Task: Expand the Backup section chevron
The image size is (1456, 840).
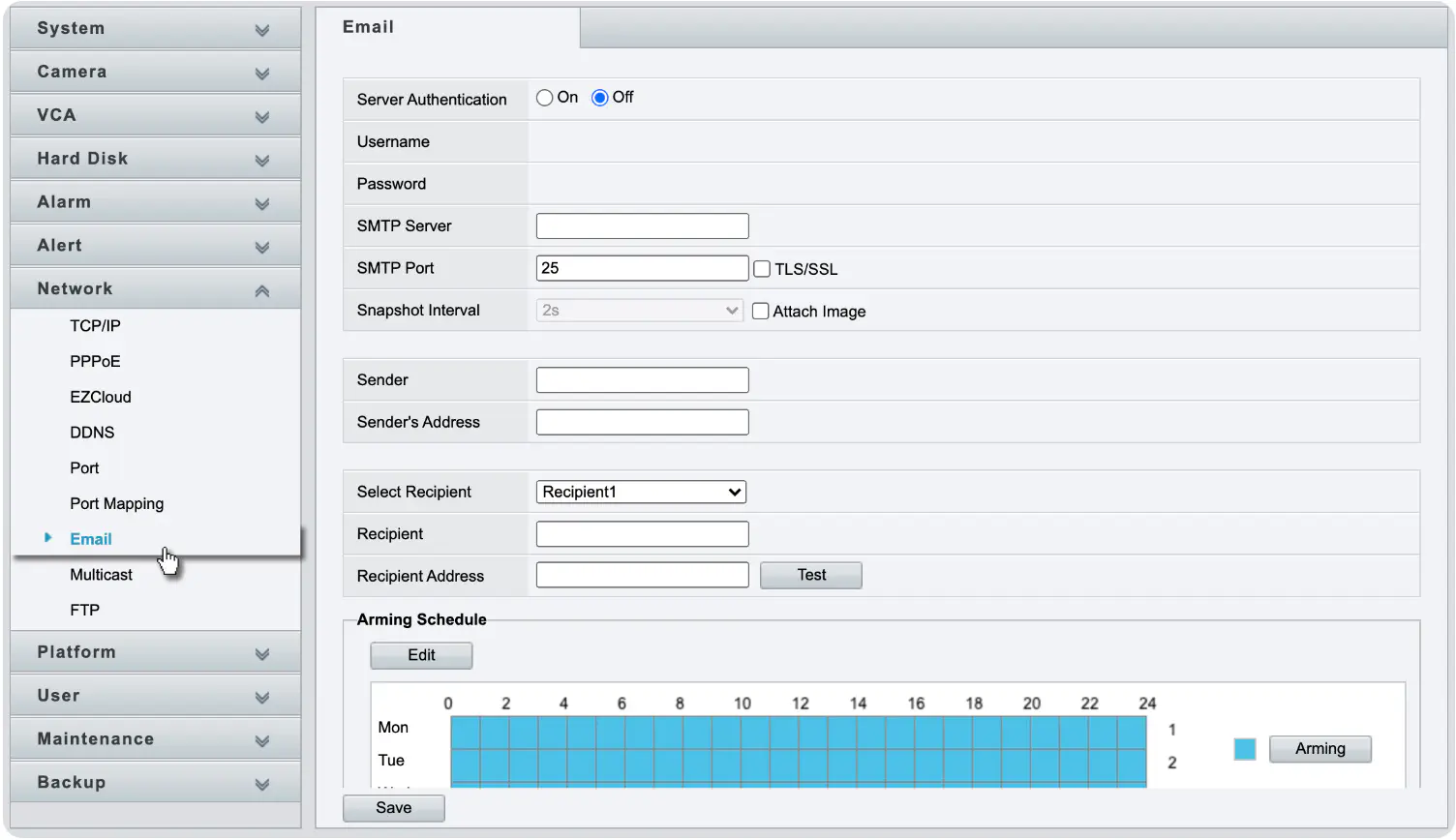Action: click(261, 785)
